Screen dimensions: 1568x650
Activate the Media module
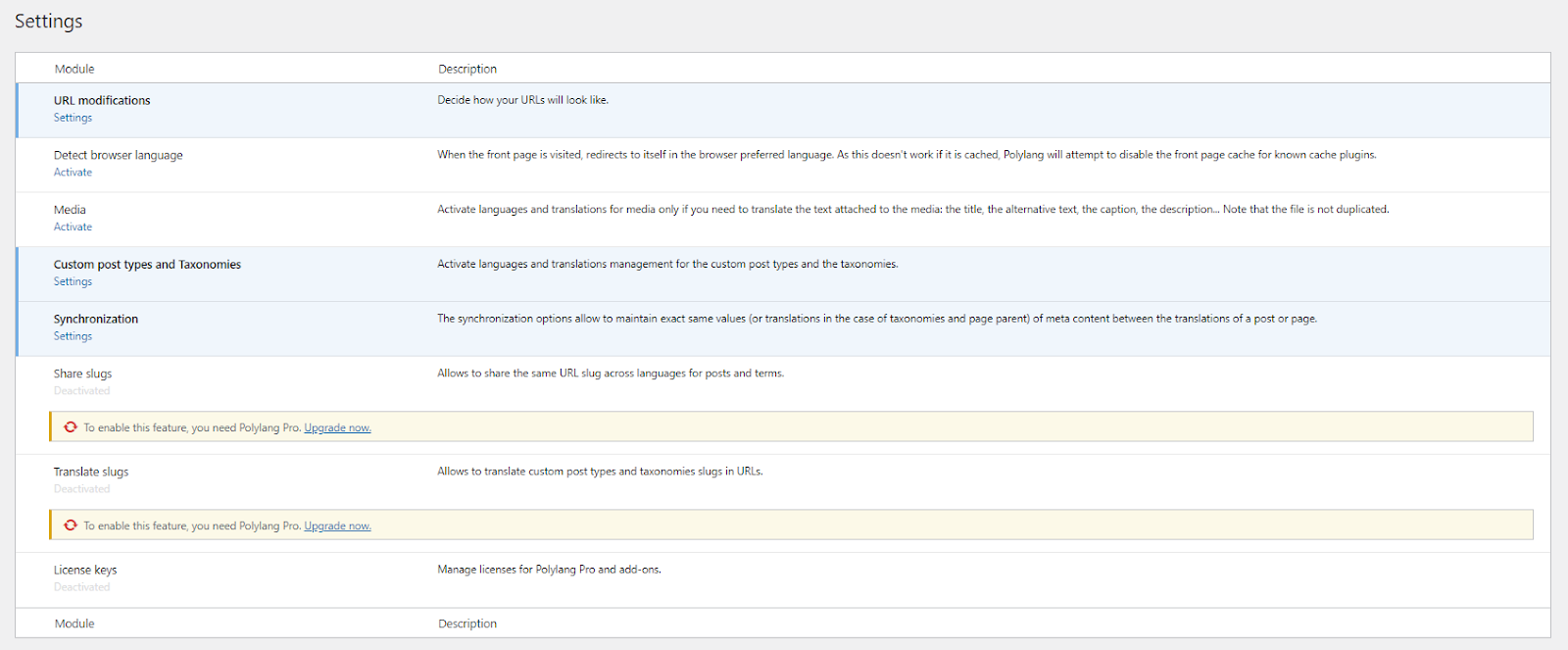(x=73, y=227)
